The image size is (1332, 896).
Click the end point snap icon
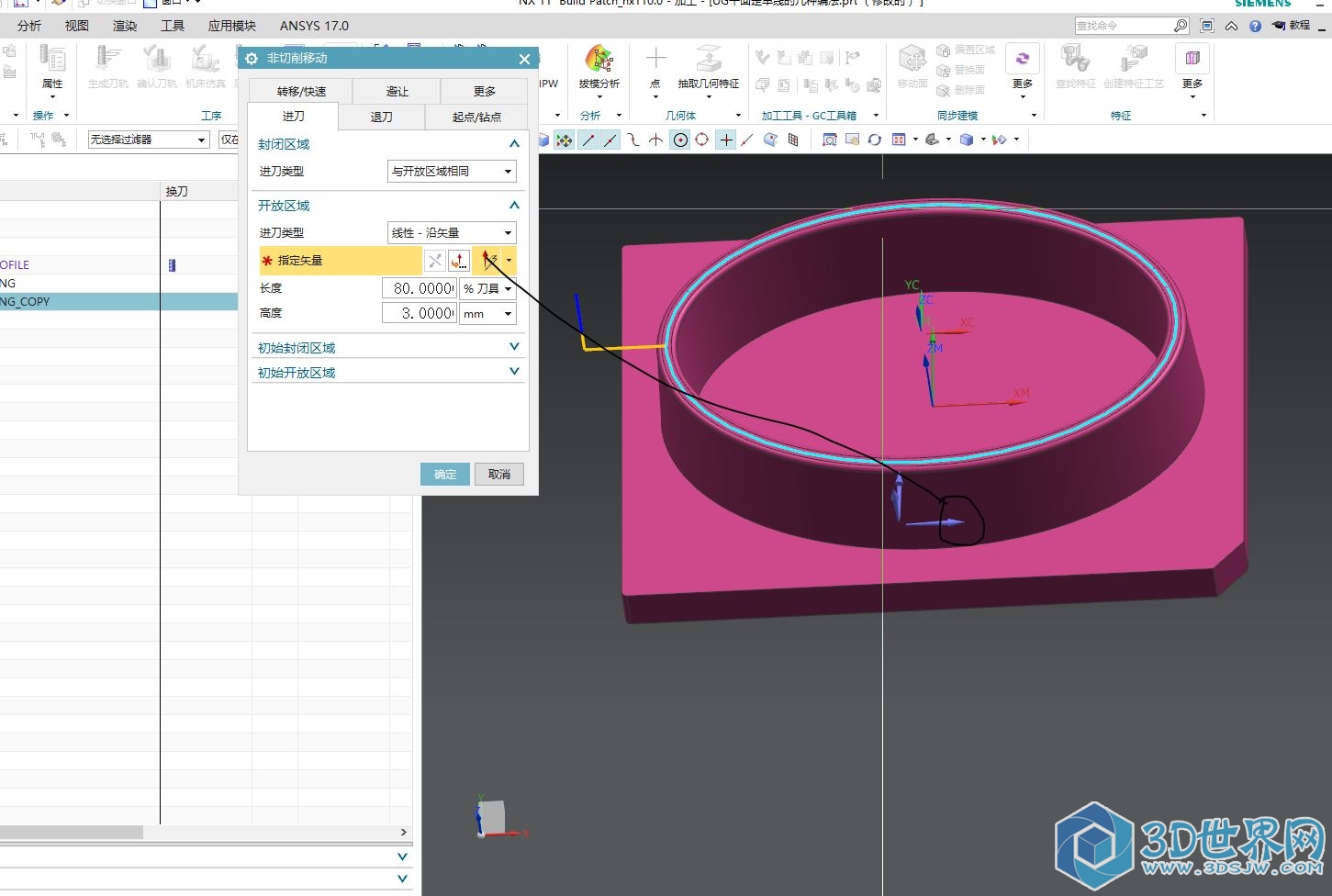pos(588,140)
